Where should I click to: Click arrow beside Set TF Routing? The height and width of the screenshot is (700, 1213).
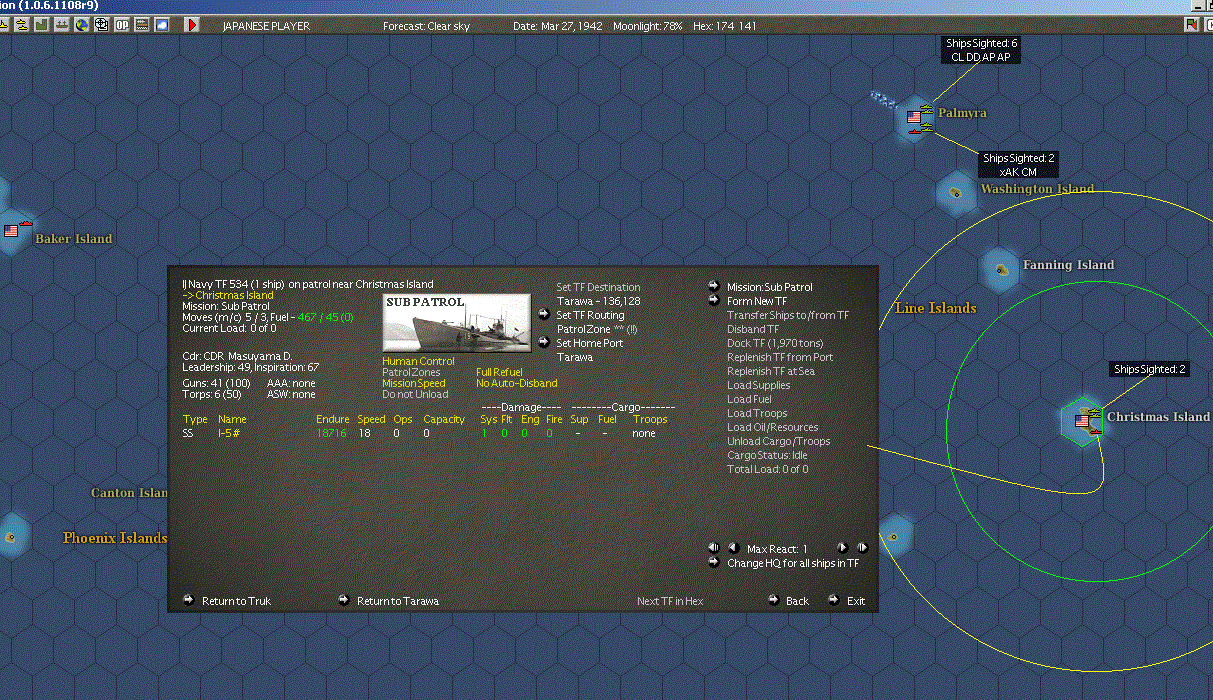click(543, 315)
